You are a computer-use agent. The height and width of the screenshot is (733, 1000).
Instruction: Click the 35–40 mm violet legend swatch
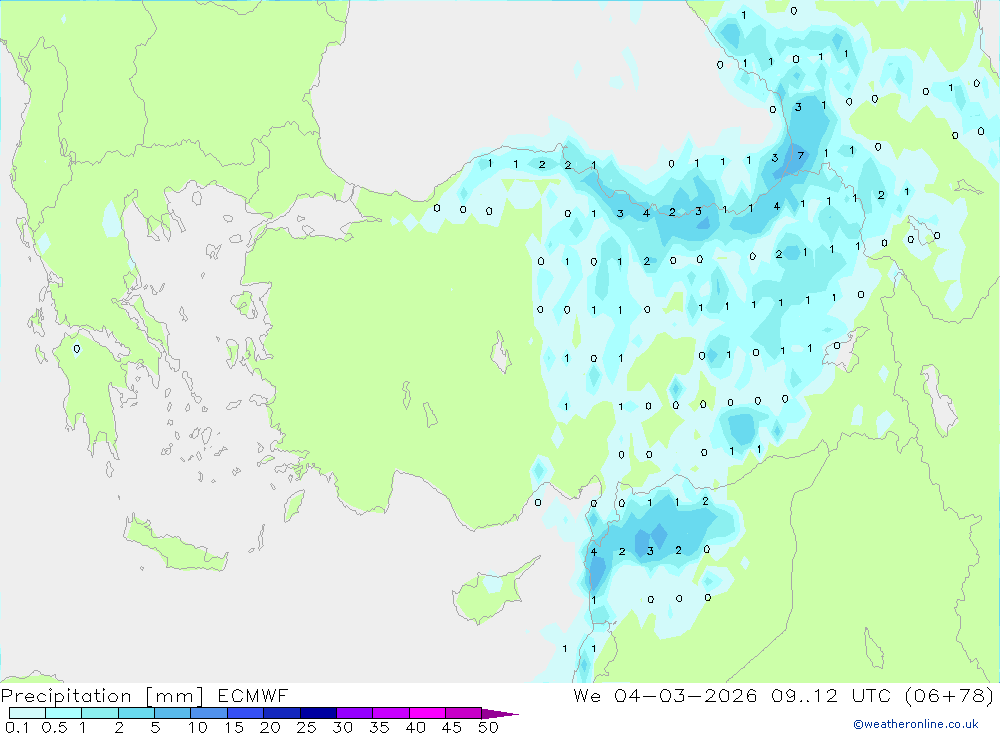[390, 713]
